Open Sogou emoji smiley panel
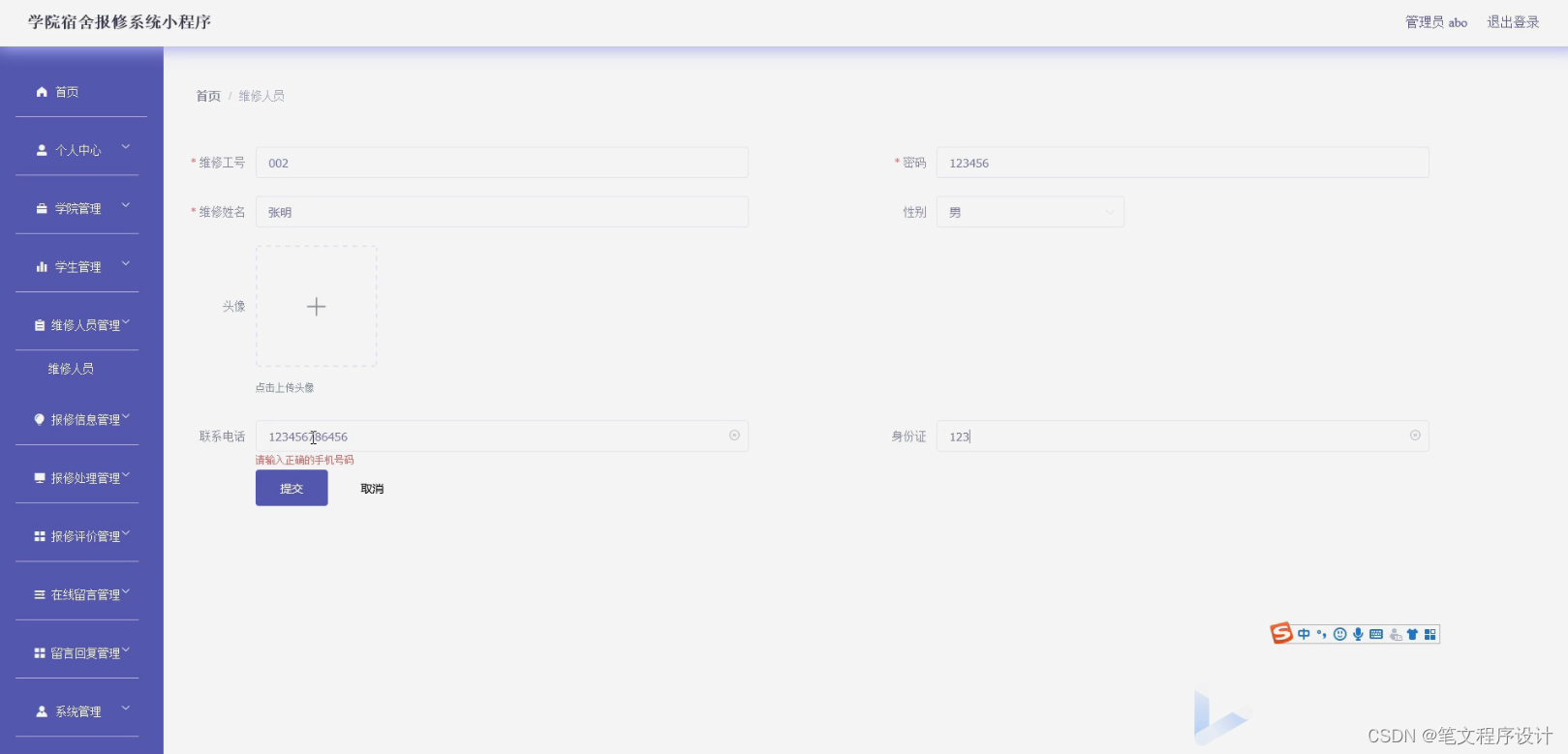Viewport: 1568px width, 754px height. 1340,634
